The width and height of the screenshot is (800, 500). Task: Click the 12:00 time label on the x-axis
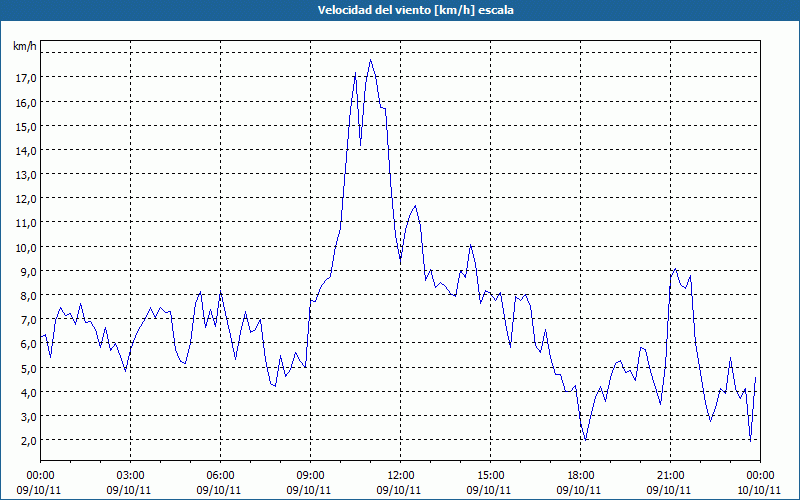click(x=401, y=476)
